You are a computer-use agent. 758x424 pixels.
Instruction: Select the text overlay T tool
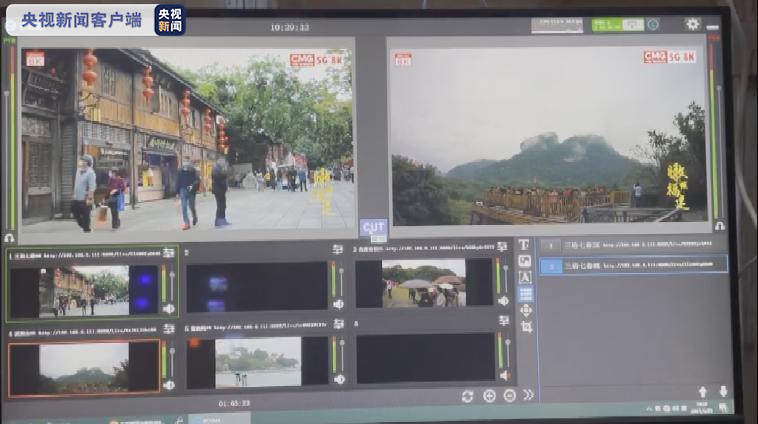(x=524, y=245)
